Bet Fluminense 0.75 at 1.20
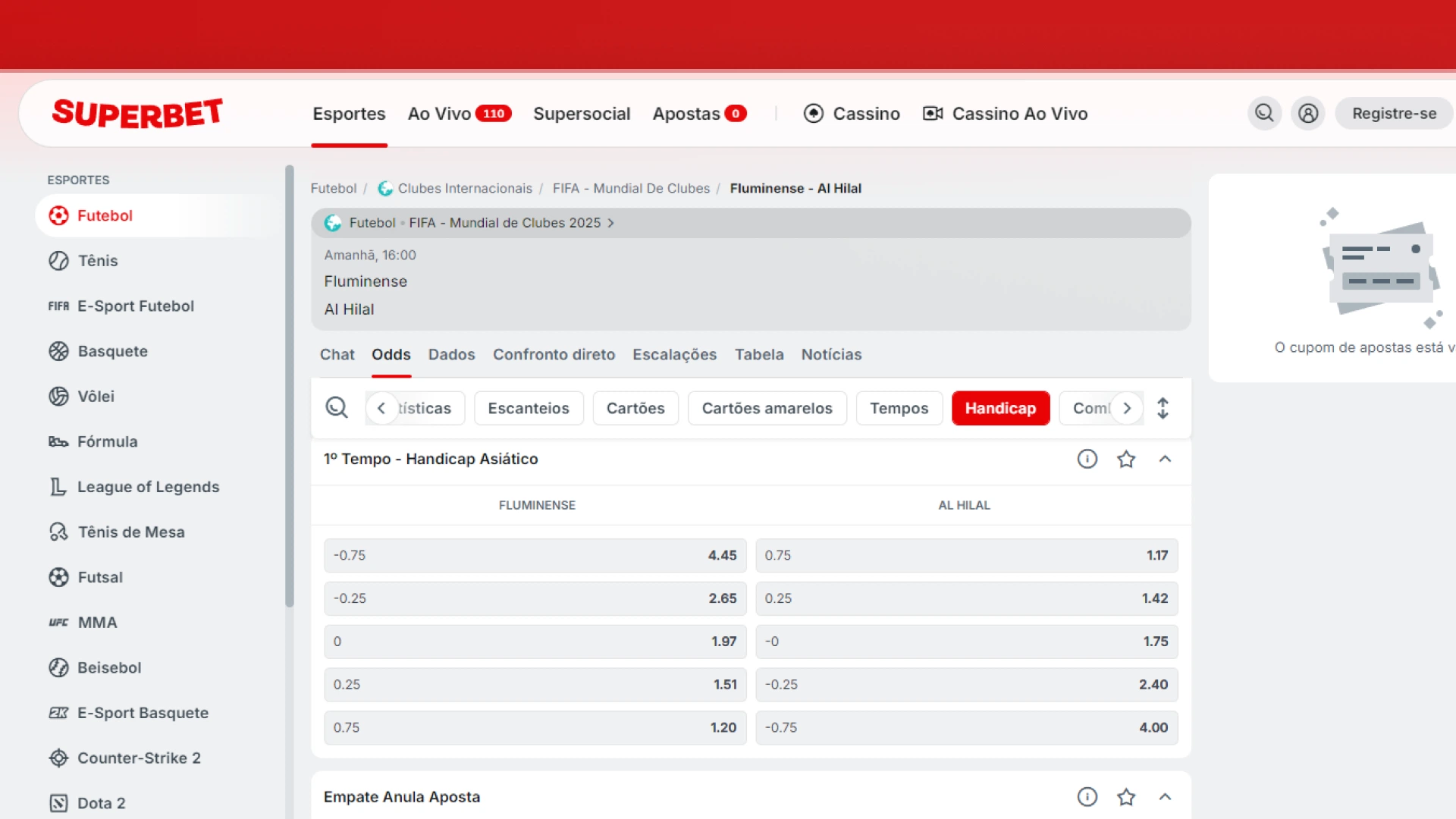This screenshot has height=819, width=1456. click(x=535, y=727)
